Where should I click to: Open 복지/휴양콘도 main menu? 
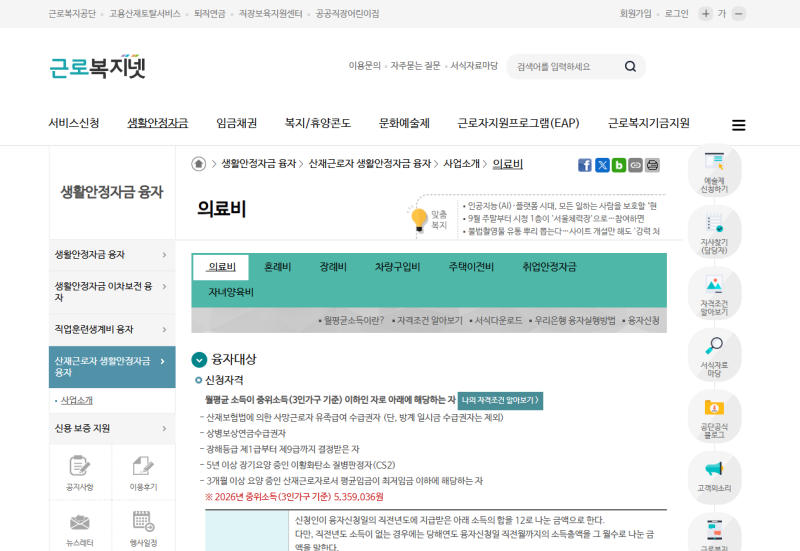click(317, 123)
